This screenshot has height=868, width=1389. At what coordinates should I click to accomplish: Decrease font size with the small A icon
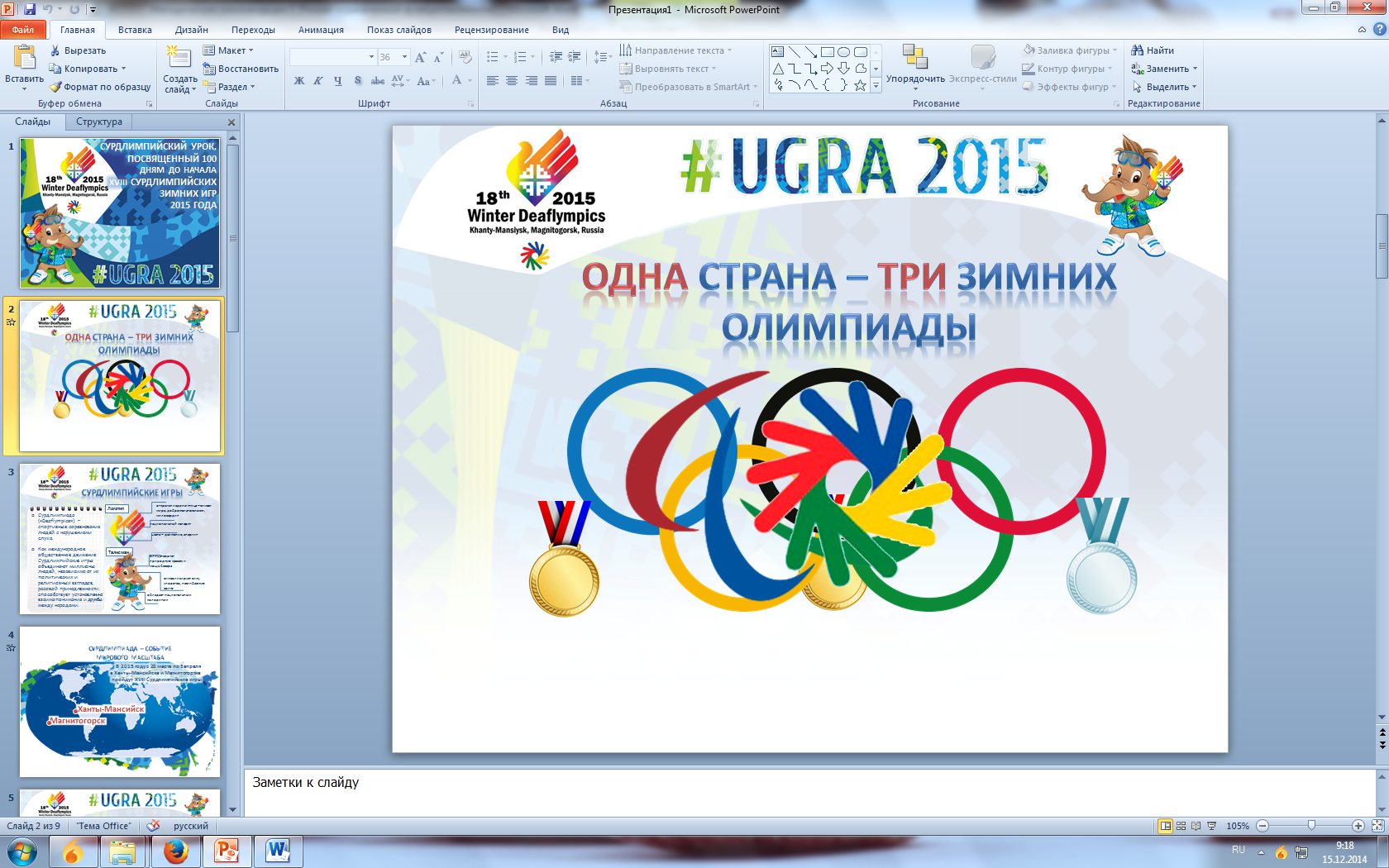(438, 57)
